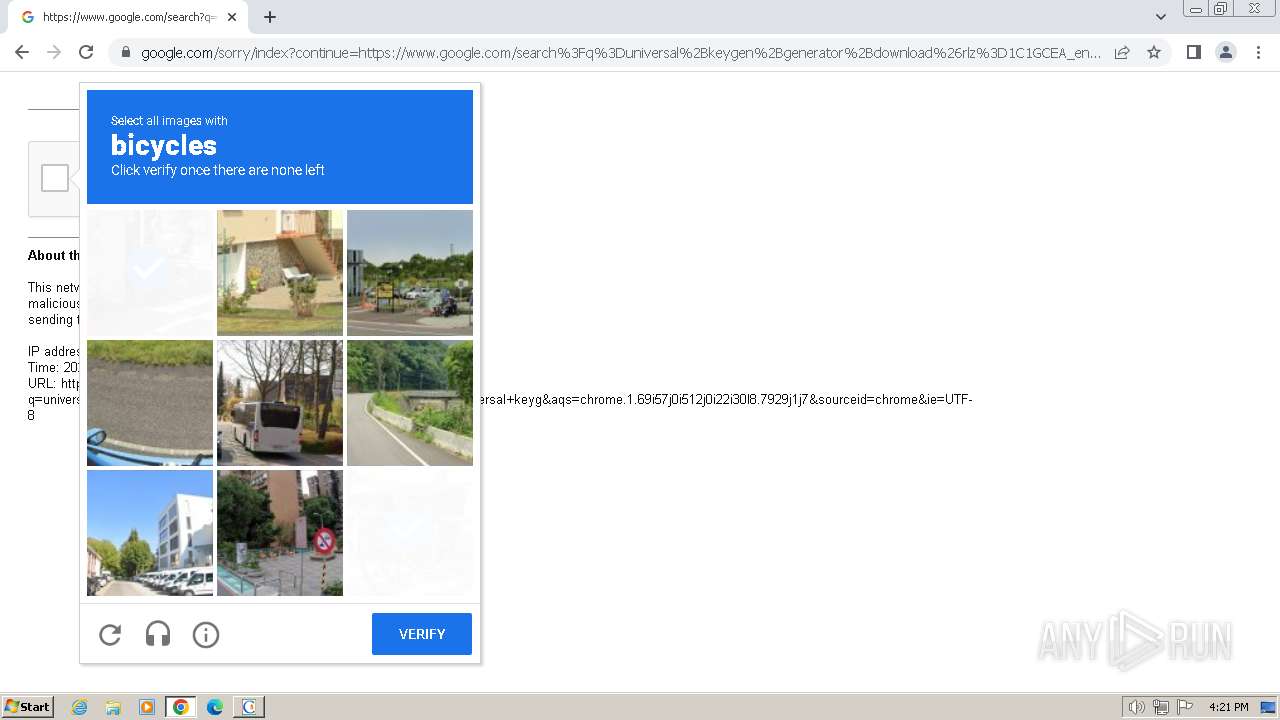Click the VERIFY button
The image size is (1280, 720).
pos(422,634)
